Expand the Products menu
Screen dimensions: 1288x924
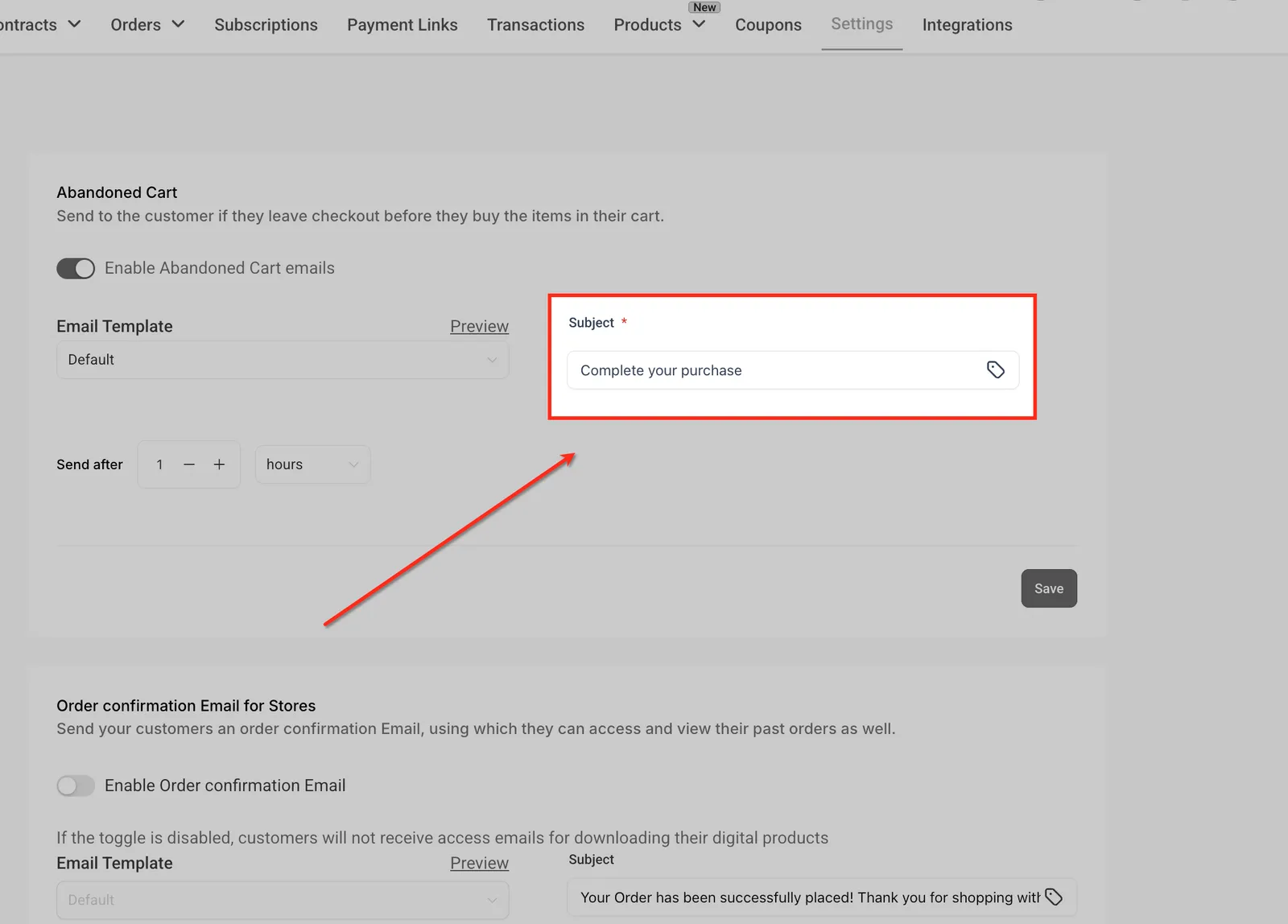[x=659, y=25]
